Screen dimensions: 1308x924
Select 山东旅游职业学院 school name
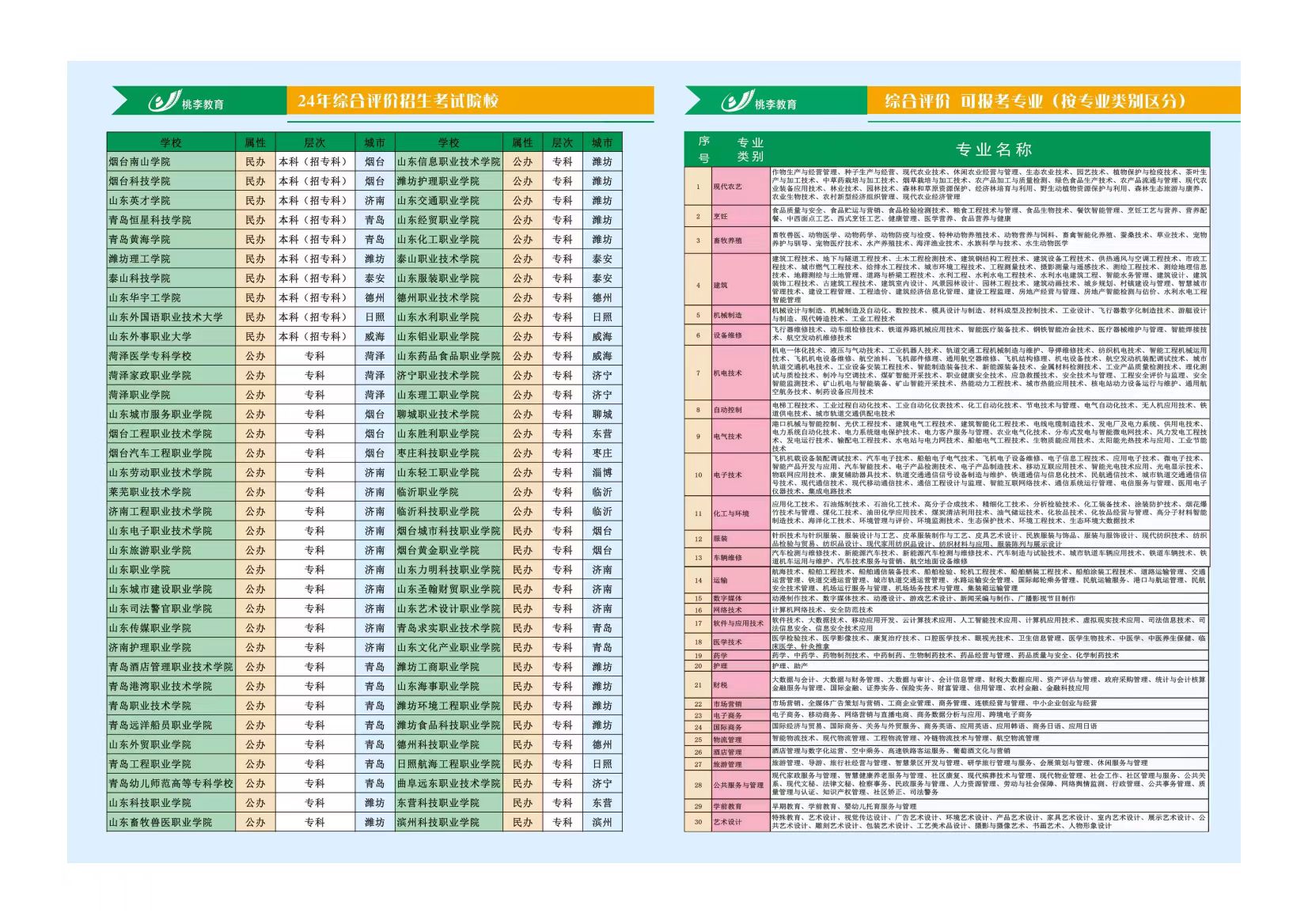(x=150, y=550)
